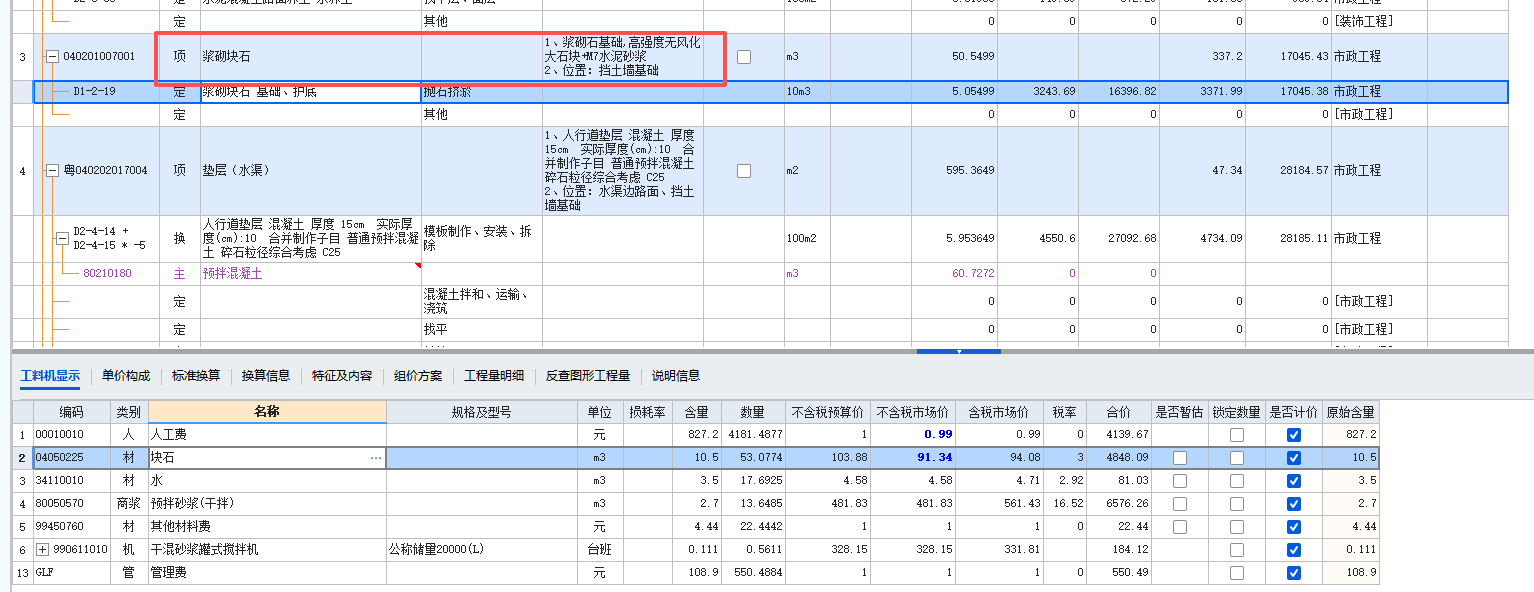Image resolution: width=1534 pixels, height=592 pixels.
Task: Tick the checkbox in the 浆砌块石 item row
Action: 744,57
